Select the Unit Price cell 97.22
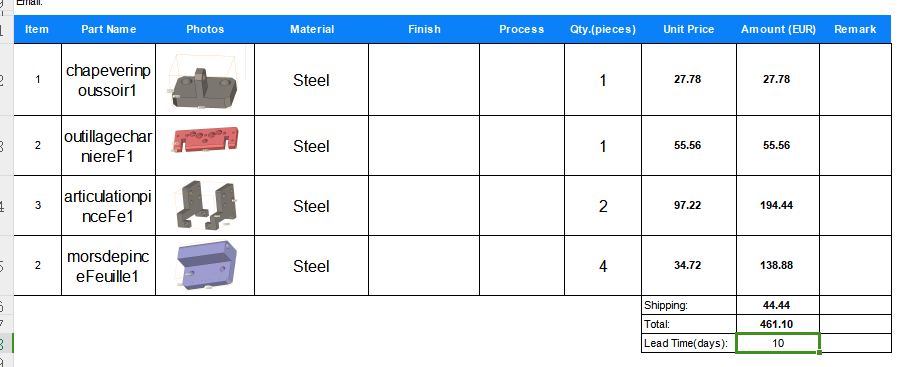 point(689,206)
